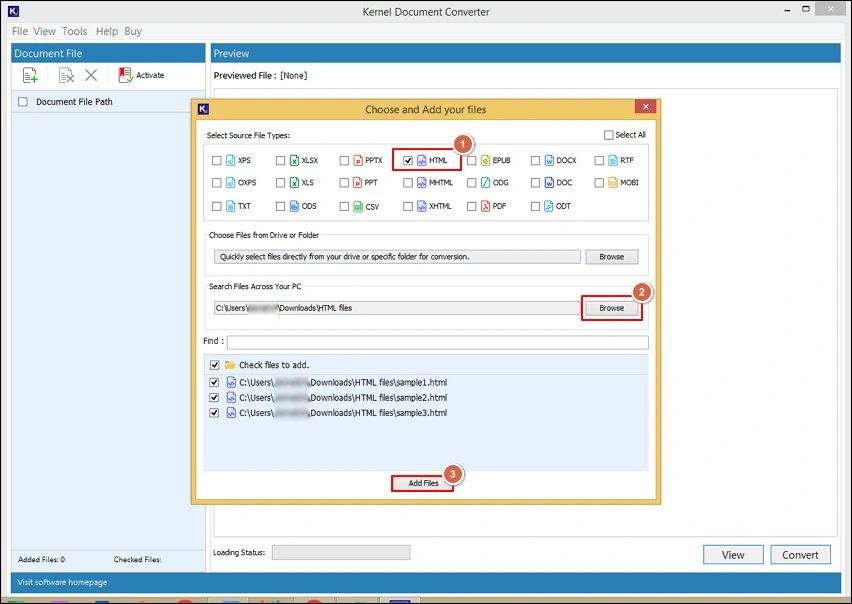This screenshot has width=852, height=604.
Task: Click the ODT file type icon
Action: coord(549,206)
